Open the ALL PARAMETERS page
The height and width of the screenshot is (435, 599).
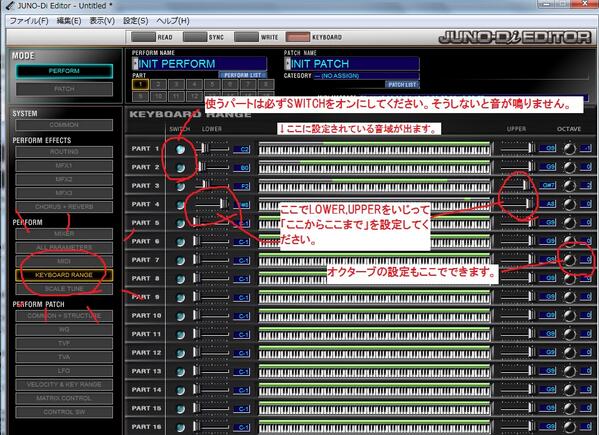[64, 247]
